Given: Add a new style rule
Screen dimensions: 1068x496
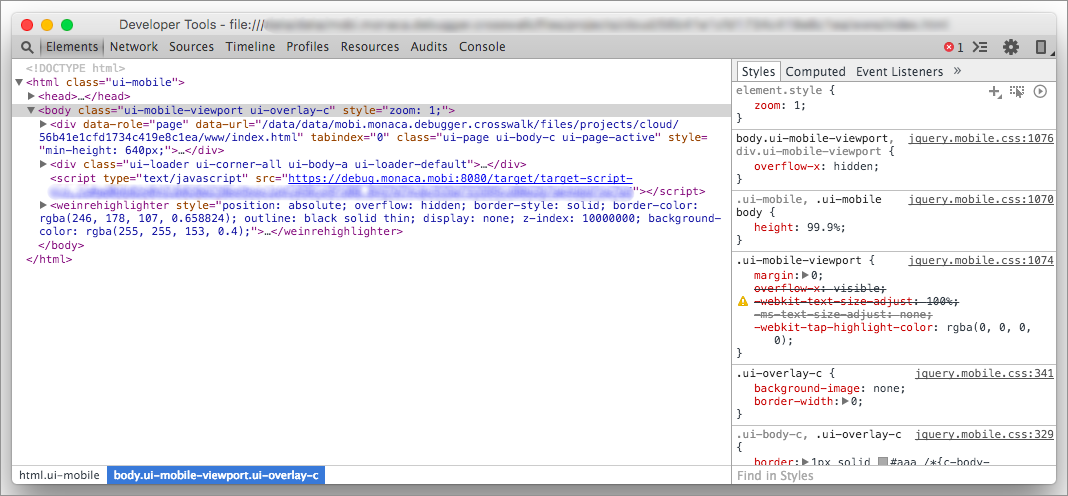Looking at the screenshot, I should [994, 91].
